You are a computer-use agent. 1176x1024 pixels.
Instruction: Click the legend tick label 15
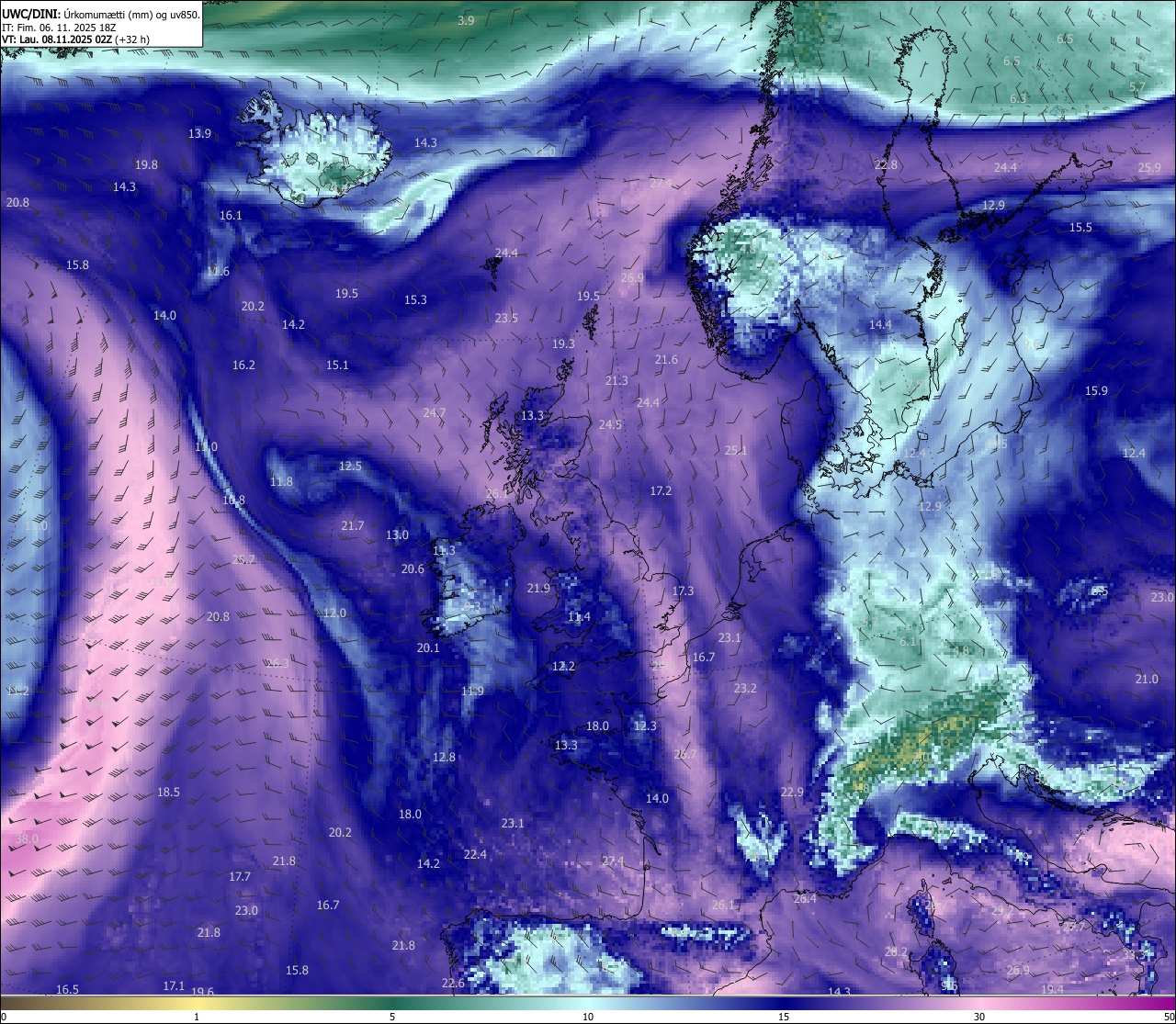(x=784, y=1017)
